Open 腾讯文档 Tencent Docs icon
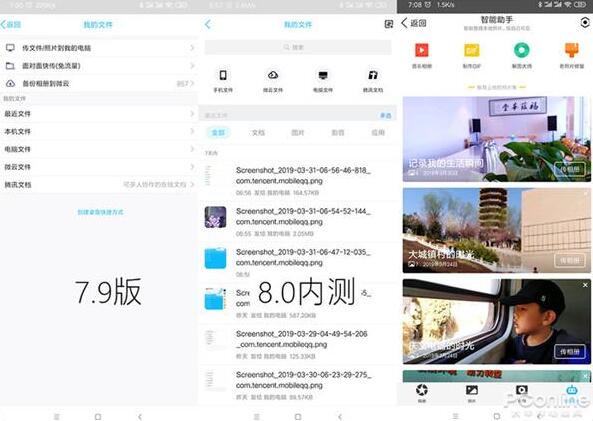Image resolution: width=593 pixels, height=421 pixels. [x=373, y=75]
